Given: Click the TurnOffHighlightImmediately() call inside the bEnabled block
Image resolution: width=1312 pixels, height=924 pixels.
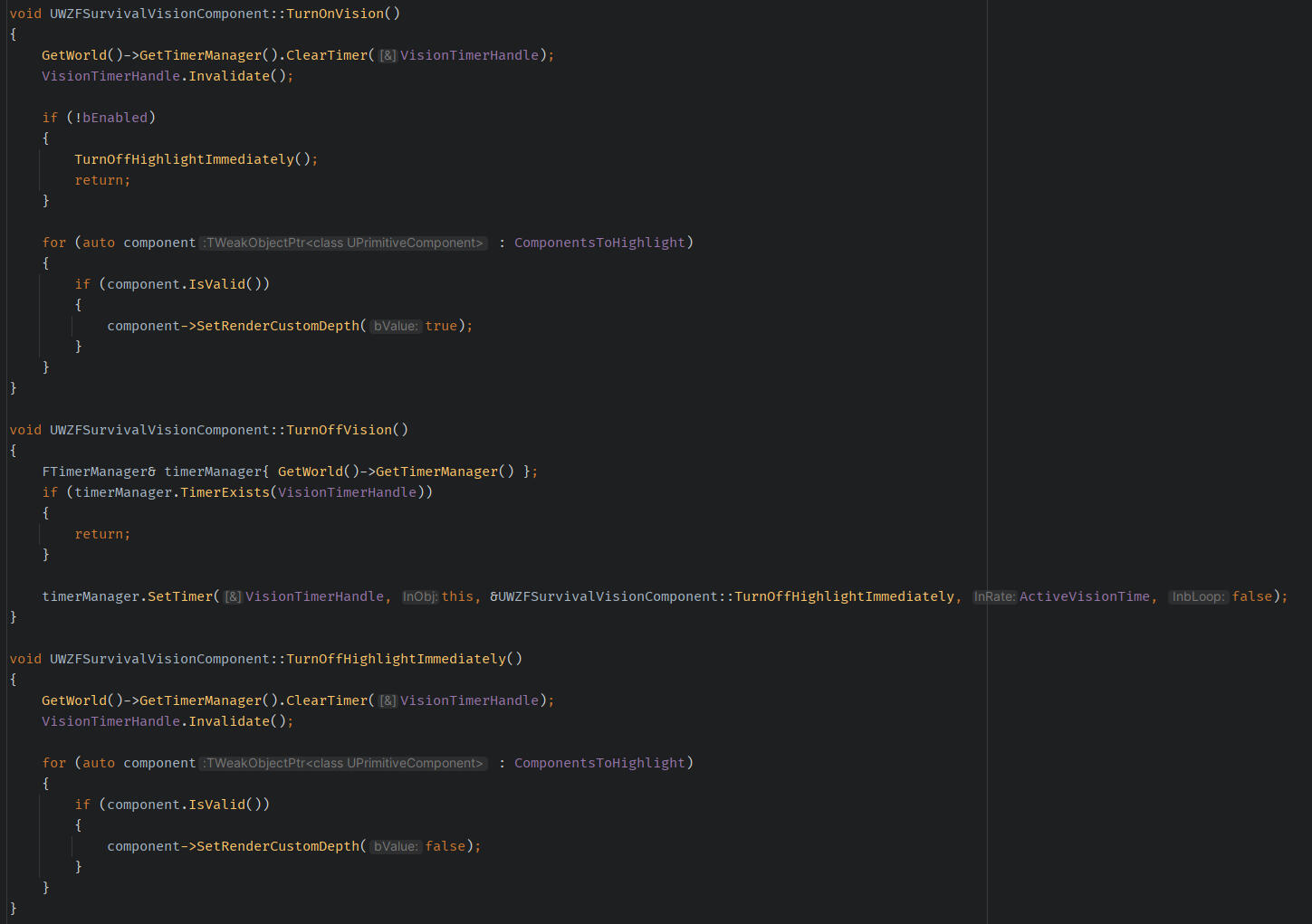Looking at the screenshot, I should 185,159.
